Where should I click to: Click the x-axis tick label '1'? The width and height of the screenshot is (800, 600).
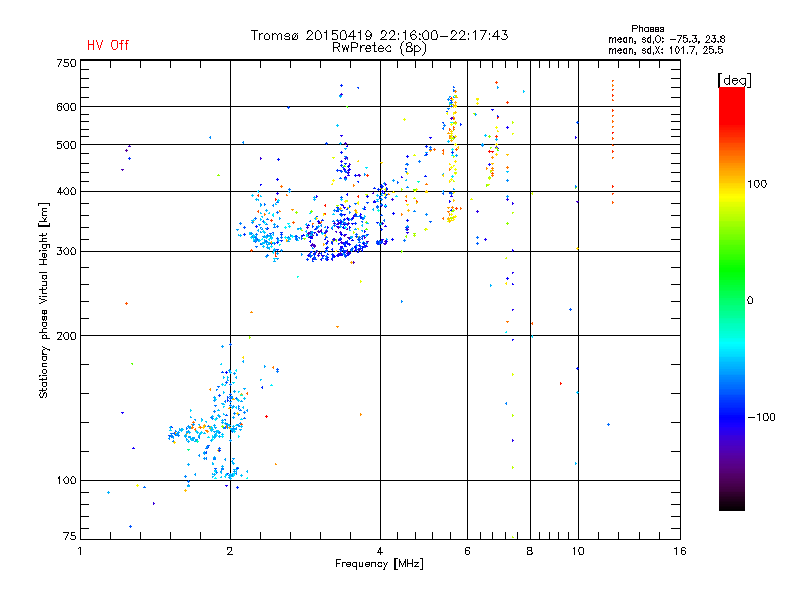point(80,551)
